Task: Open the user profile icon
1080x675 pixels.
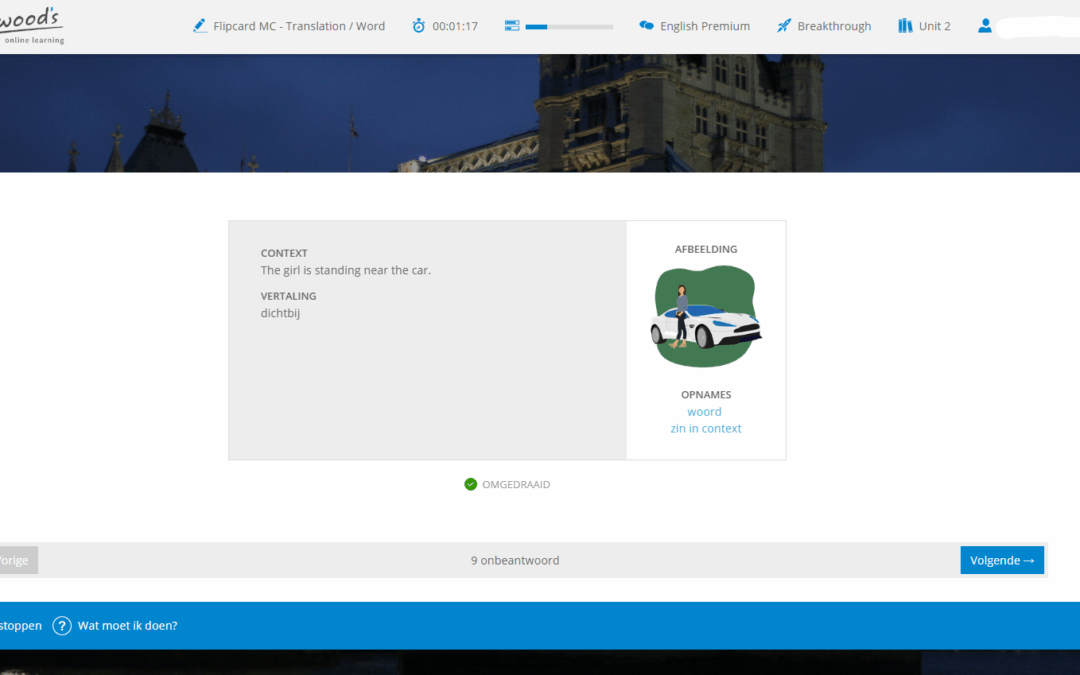Action: 985,26
